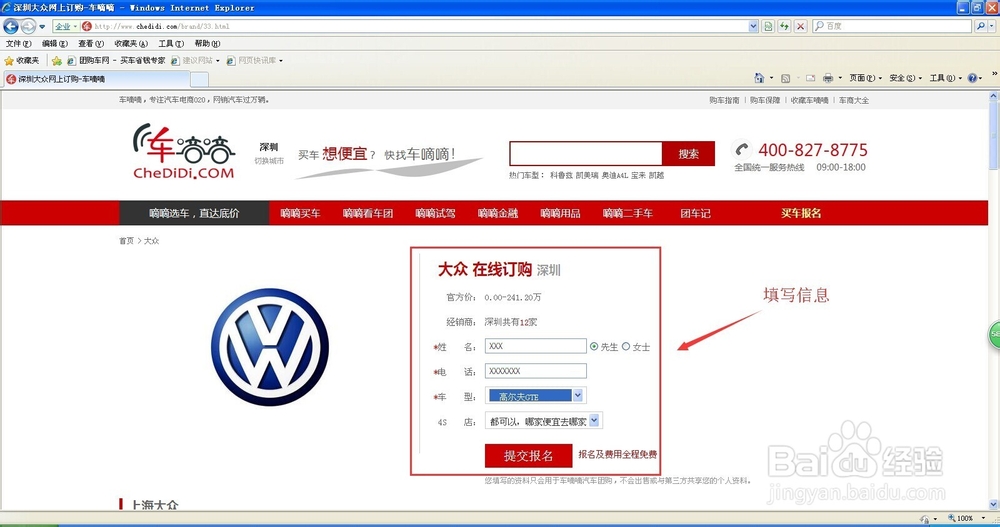Click the 凯美瑞 hot model link
This screenshot has width=1000, height=527.
pos(587,175)
